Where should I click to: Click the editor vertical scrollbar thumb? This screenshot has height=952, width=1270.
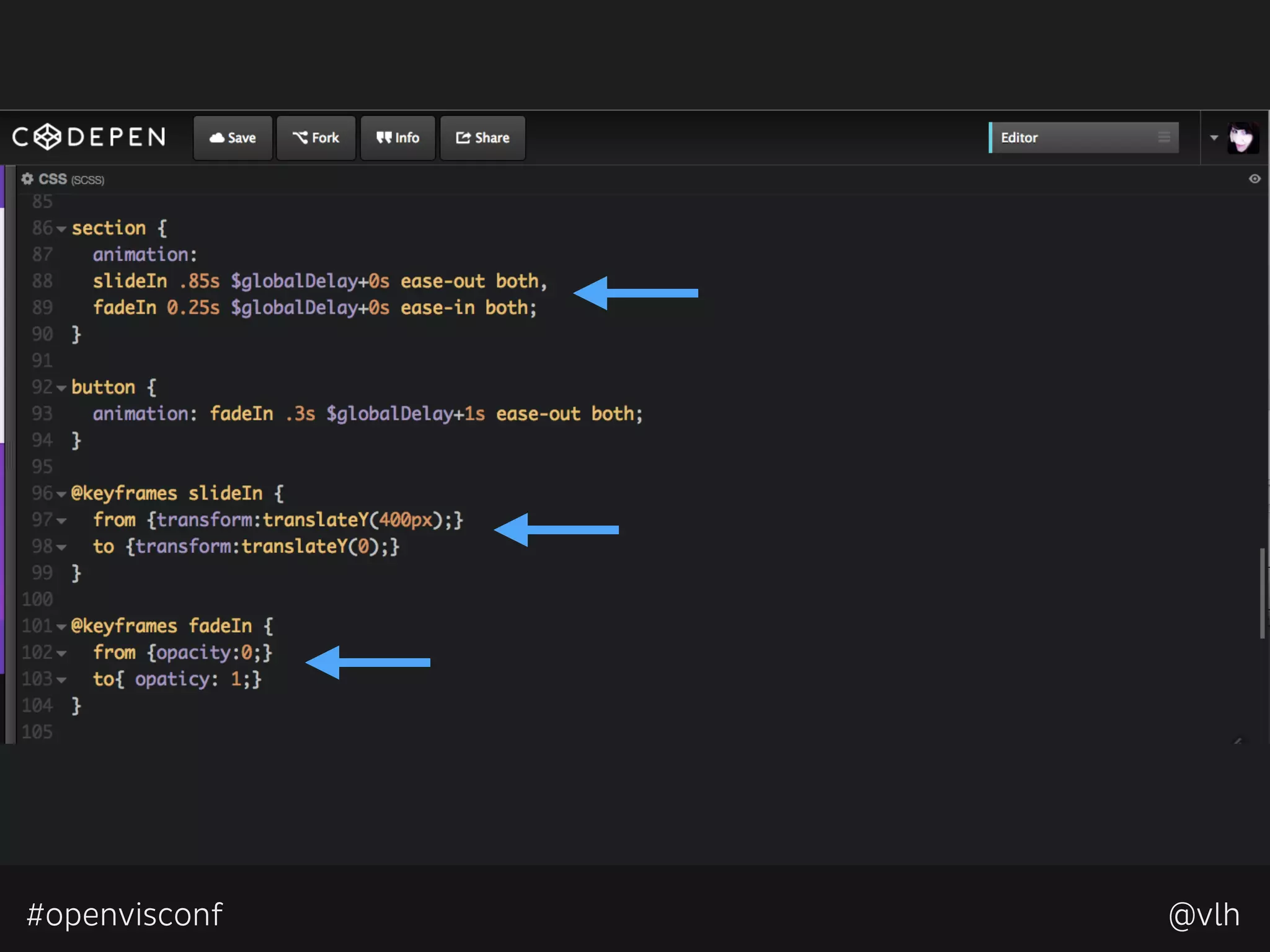(1262, 593)
